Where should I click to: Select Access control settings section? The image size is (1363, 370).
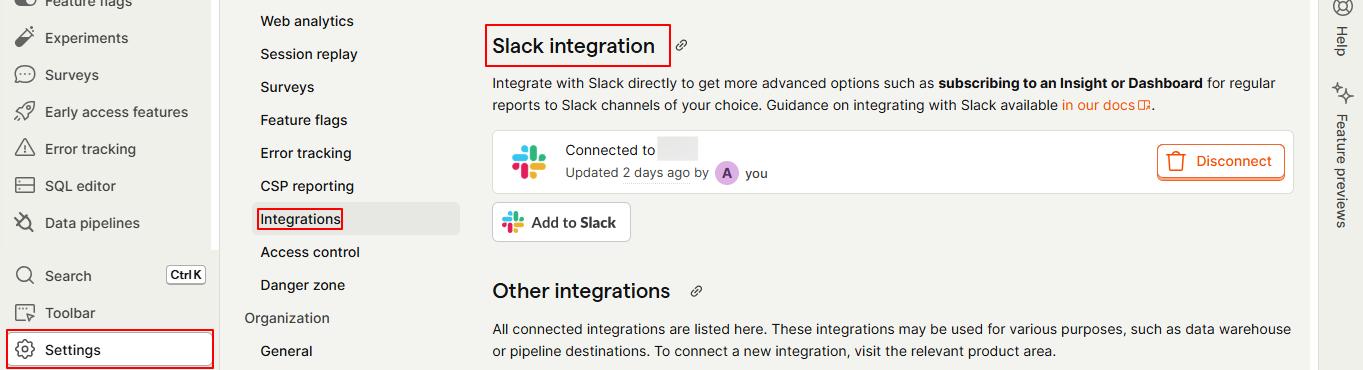click(x=310, y=252)
